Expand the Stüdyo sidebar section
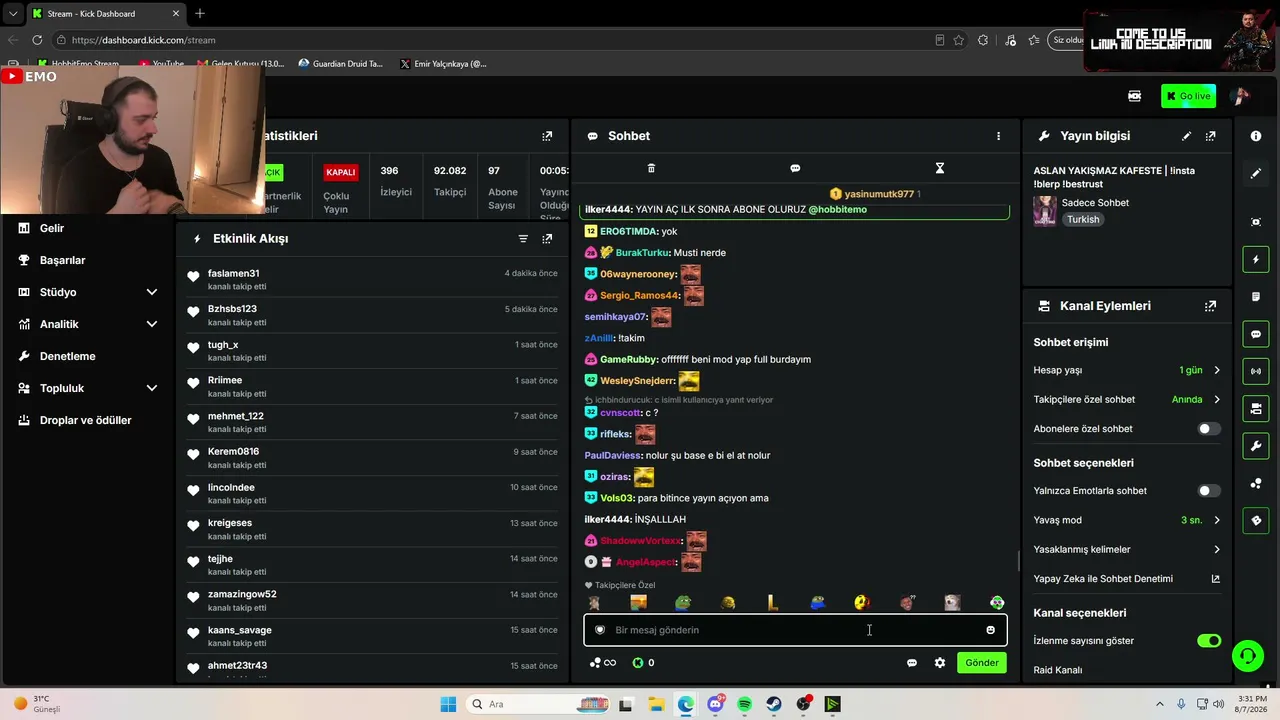1280x720 pixels. click(88, 292)
